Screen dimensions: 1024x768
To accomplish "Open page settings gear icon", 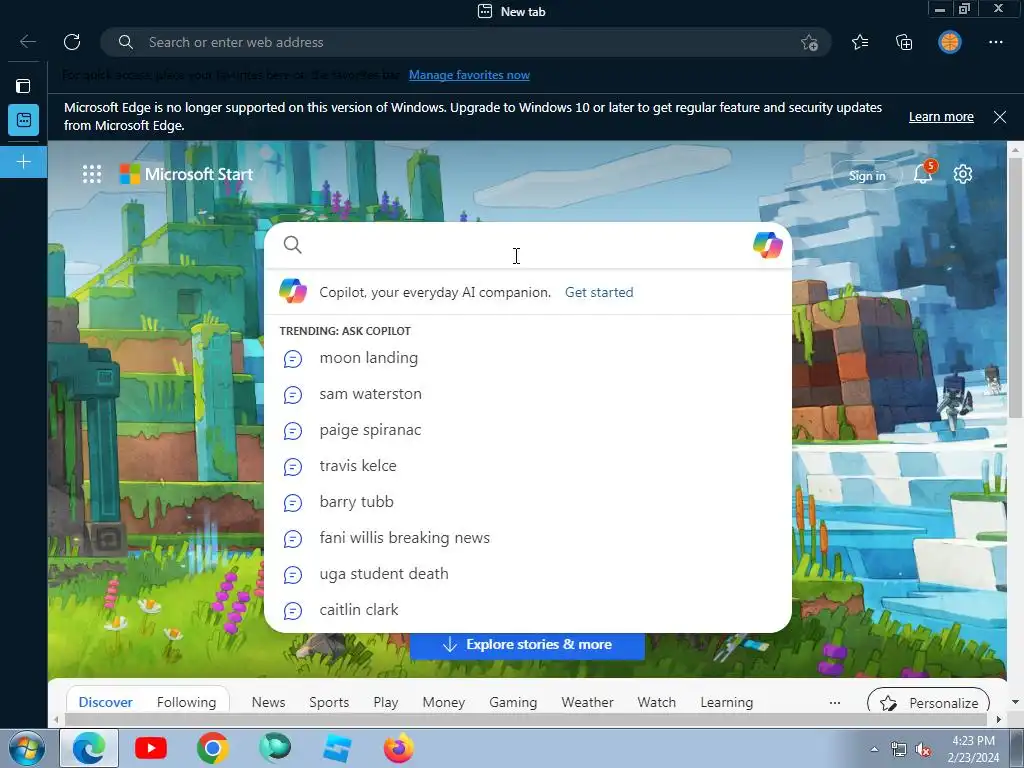I will tap(963, 174).
